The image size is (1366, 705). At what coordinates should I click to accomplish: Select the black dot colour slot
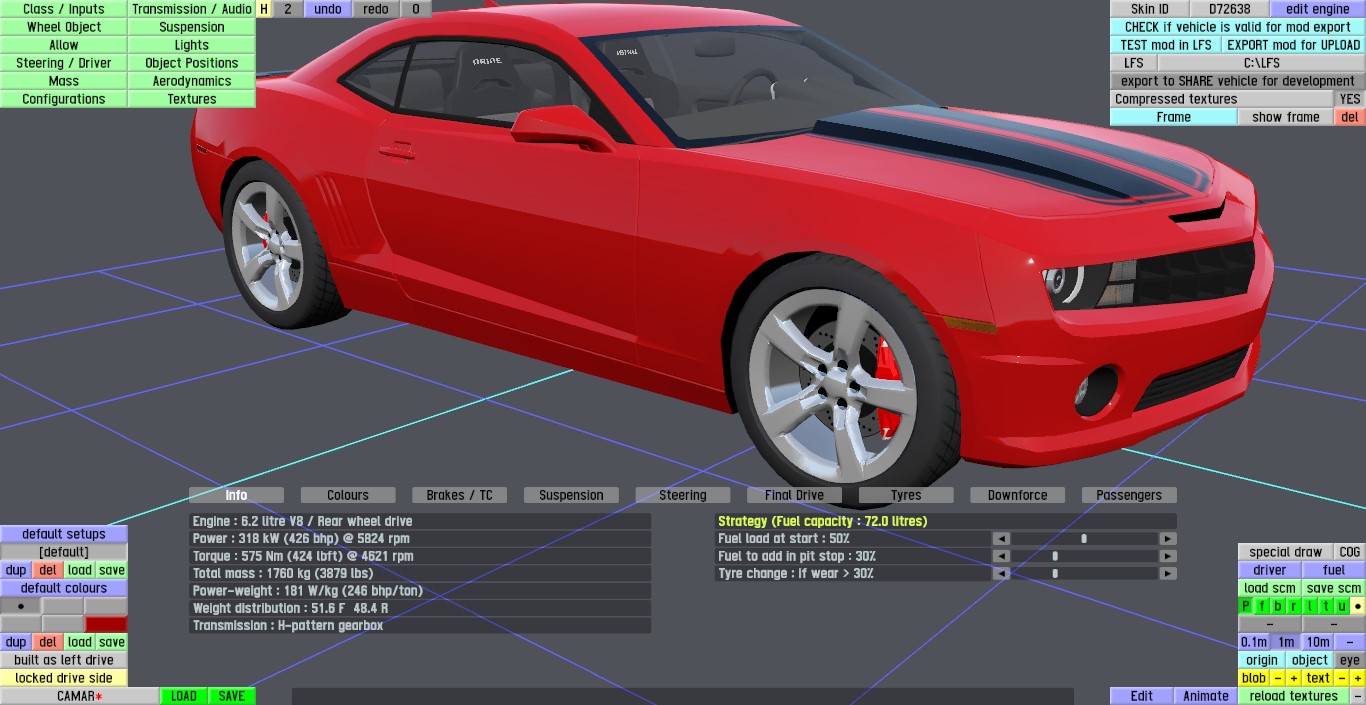tap(21, 606)
